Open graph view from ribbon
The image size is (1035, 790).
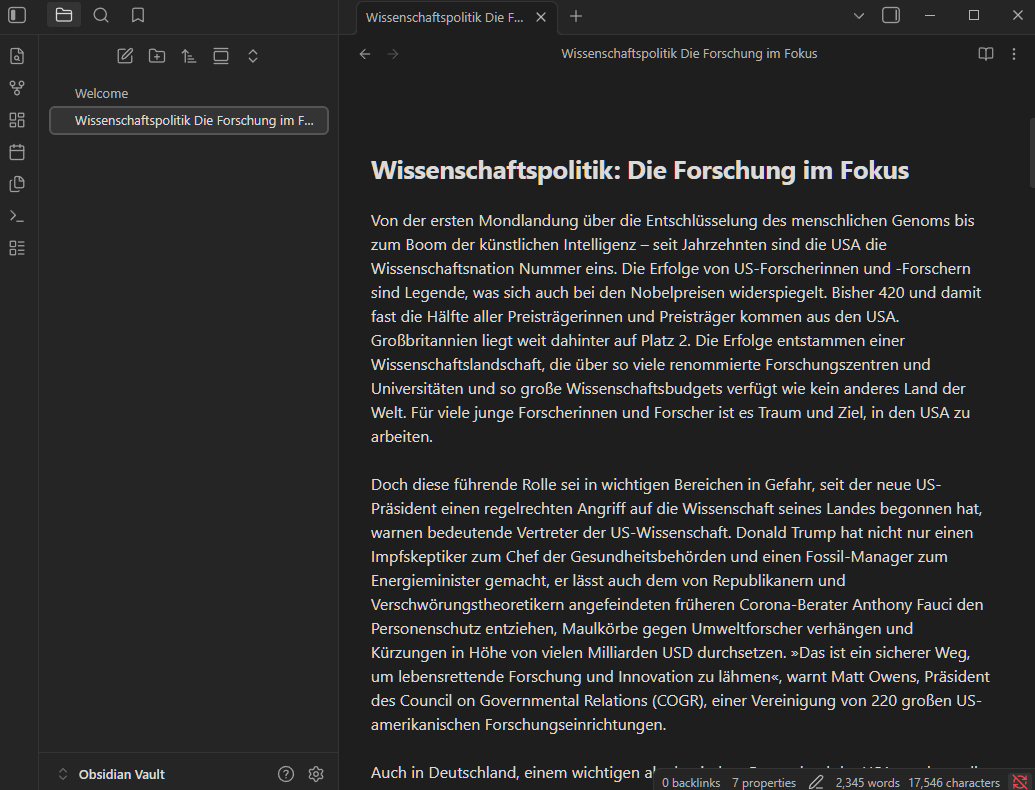coord(17,88)
